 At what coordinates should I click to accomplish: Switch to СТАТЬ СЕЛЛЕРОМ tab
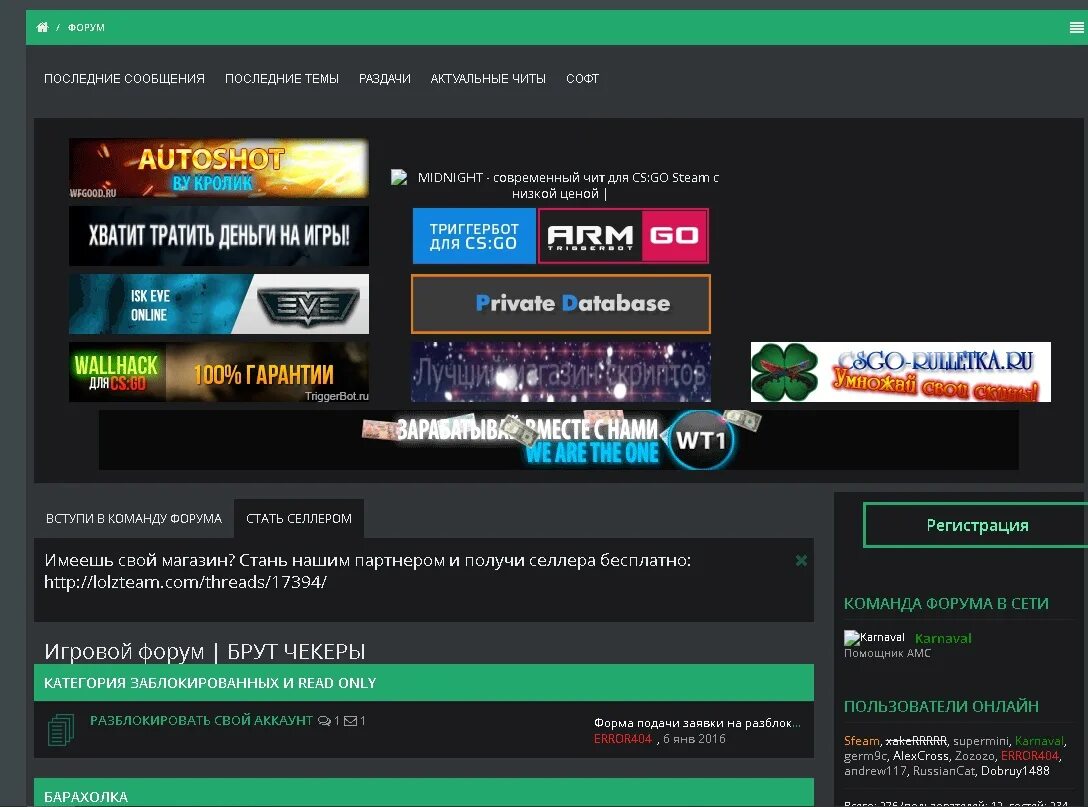click(x=299, y=518)
